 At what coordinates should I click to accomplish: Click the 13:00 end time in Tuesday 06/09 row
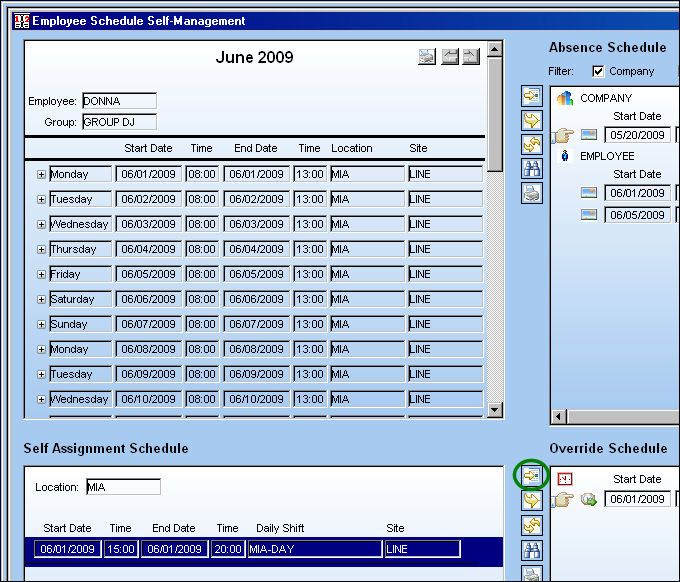(310, 374)
